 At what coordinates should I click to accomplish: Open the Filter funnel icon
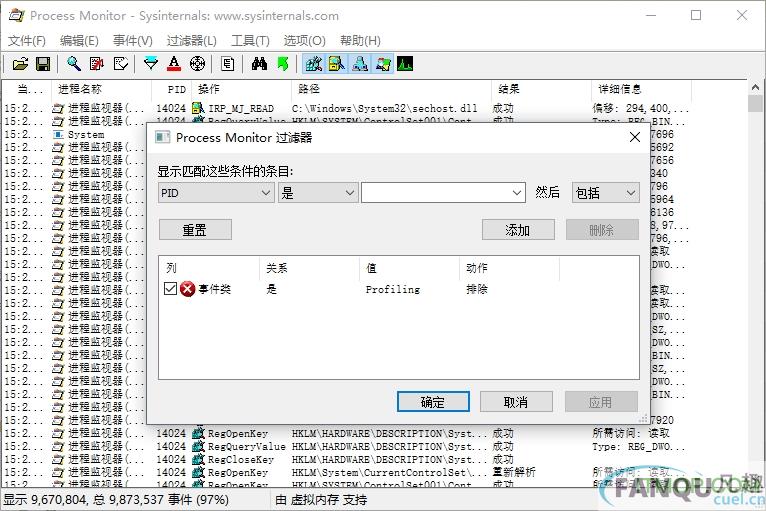click(x=151, y=64)
